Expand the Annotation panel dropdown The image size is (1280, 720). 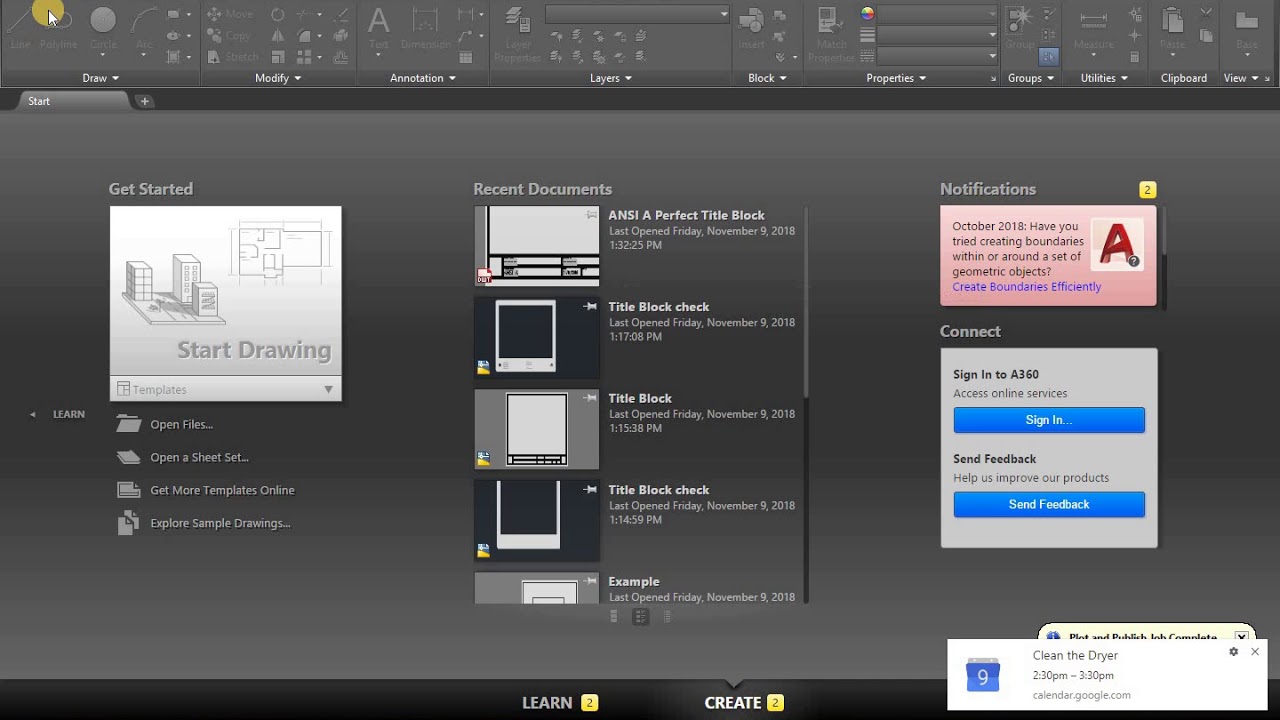tap(423, 78)
